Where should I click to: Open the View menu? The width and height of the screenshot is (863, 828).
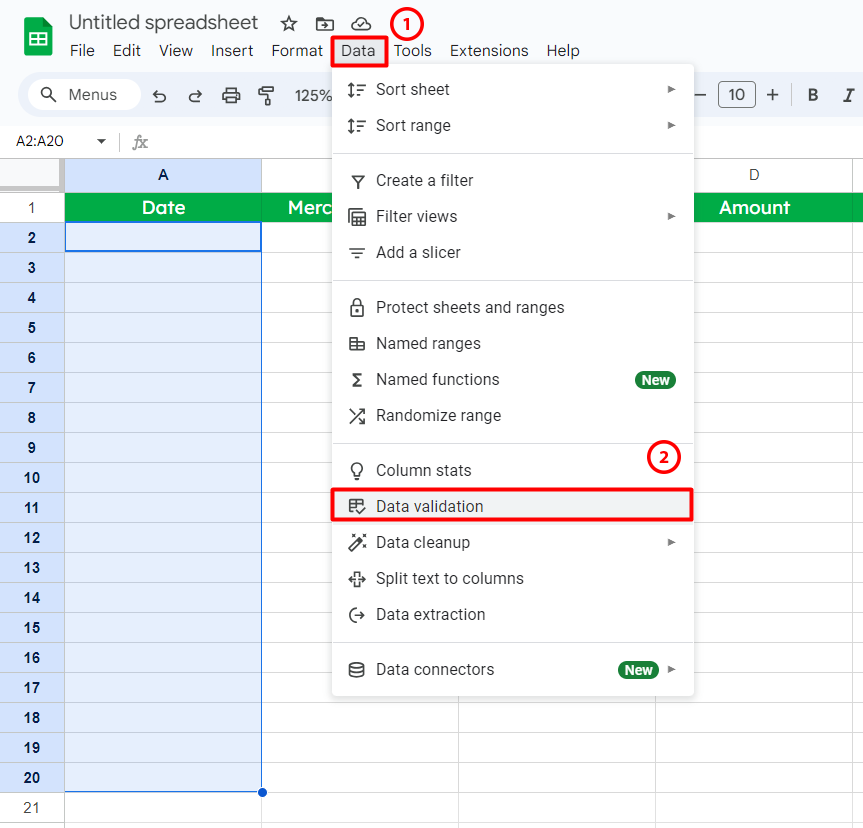176,51
